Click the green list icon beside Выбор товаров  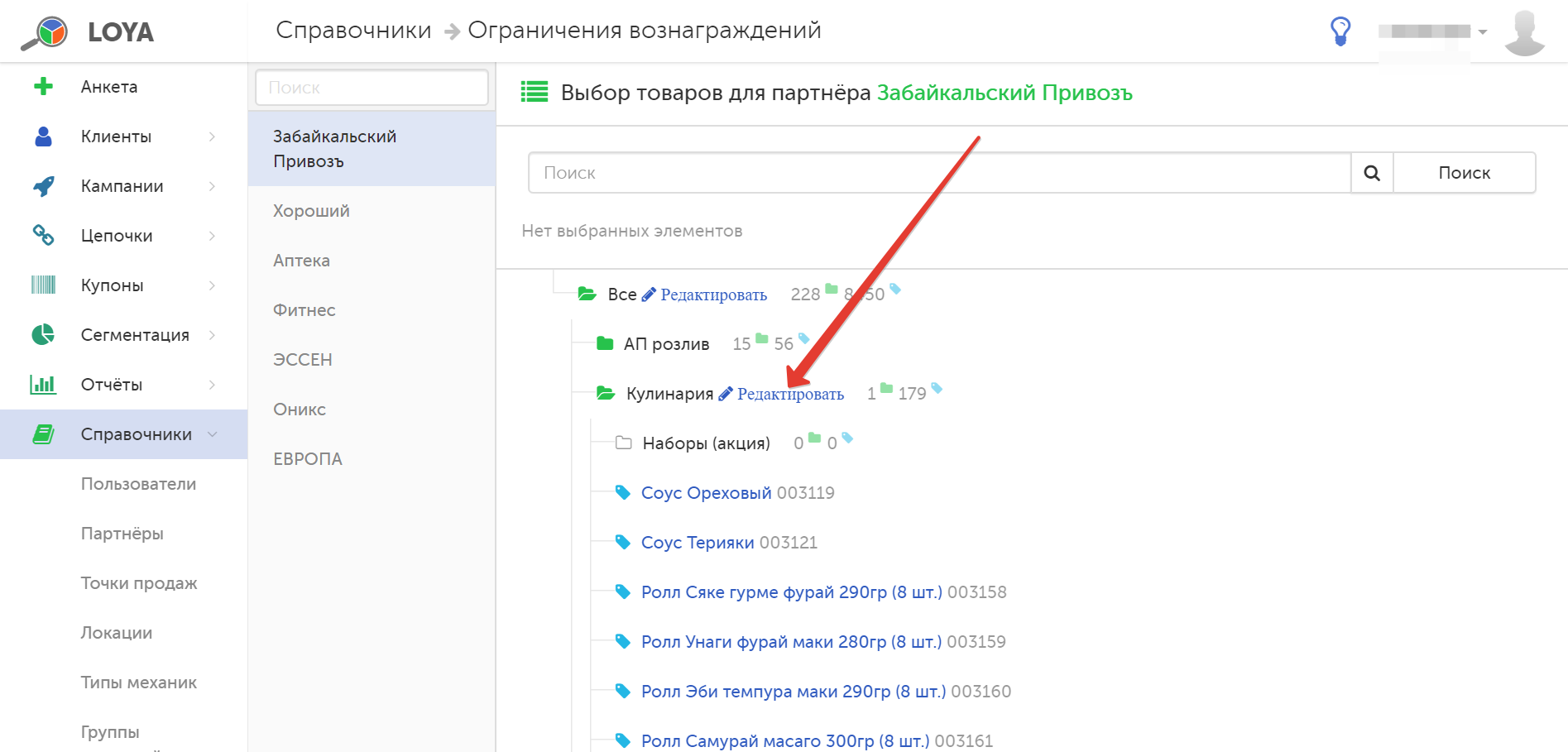(535, 92)
